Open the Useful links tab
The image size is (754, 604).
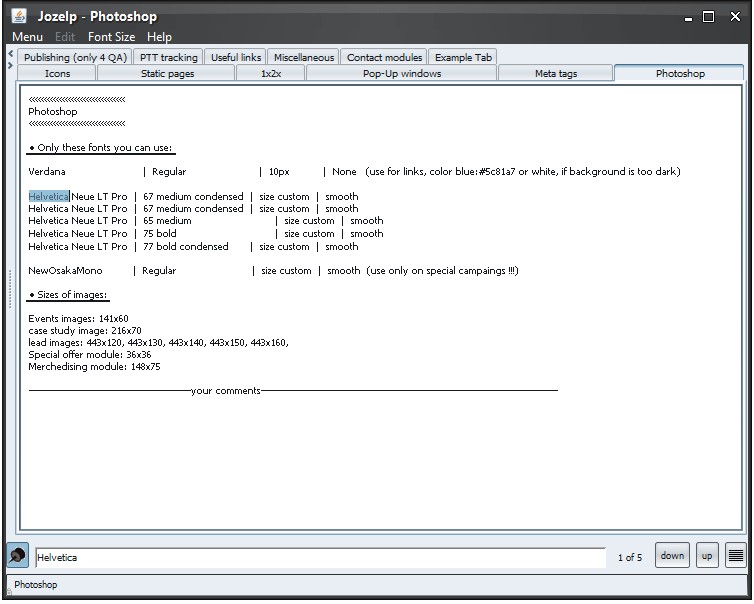236,57
